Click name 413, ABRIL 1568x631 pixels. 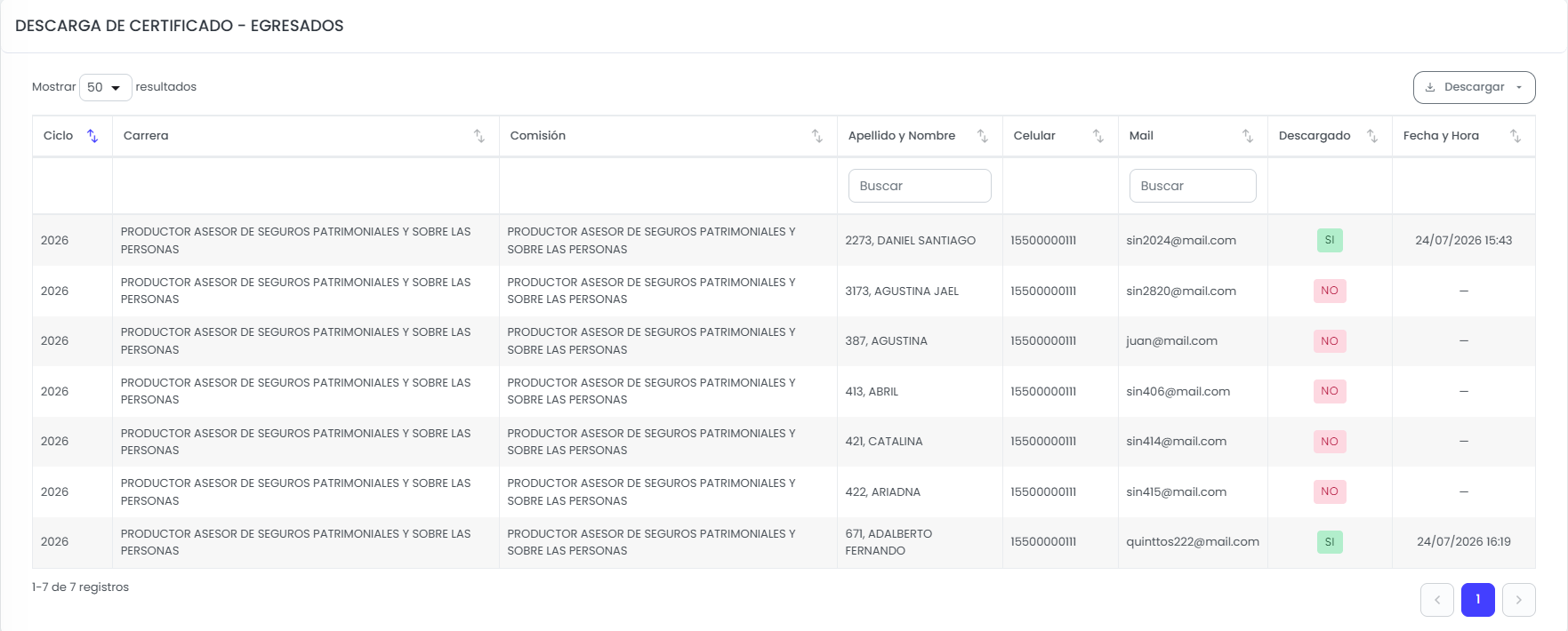tap(872, 392)
